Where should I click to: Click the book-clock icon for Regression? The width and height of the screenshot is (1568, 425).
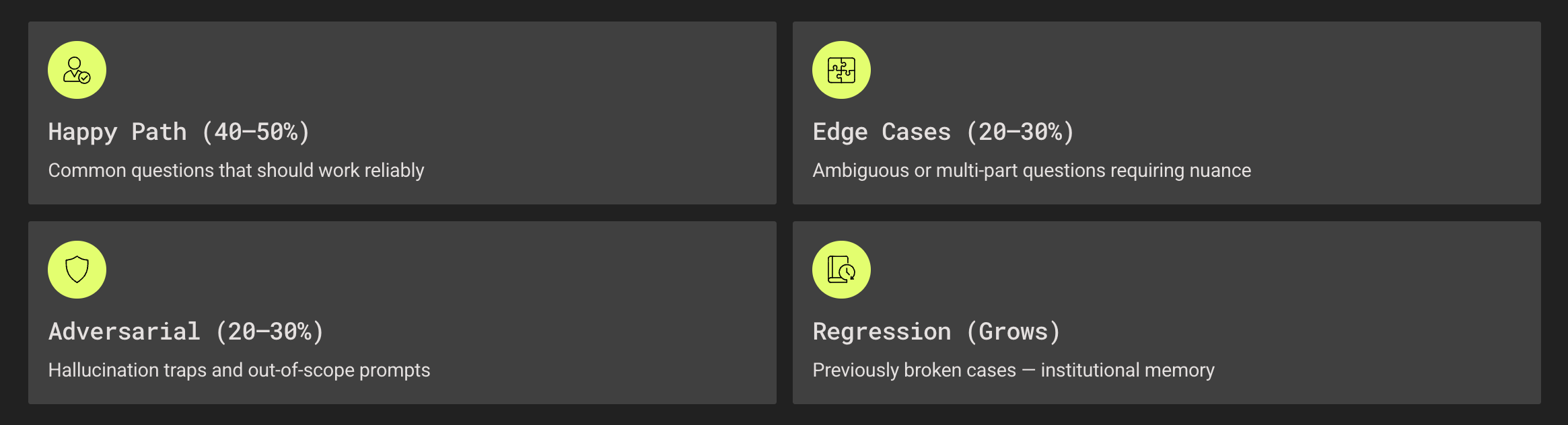click(841, 270)
